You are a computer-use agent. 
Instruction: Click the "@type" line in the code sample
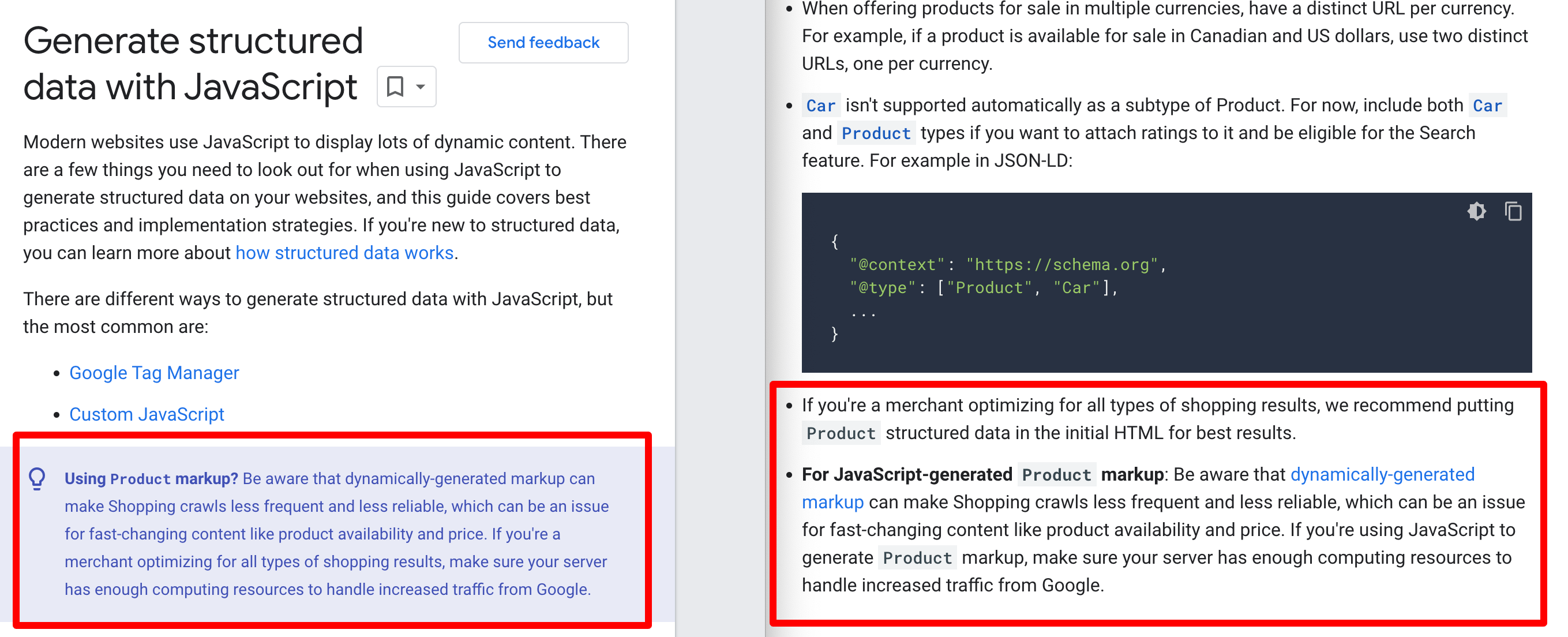click(x=974, y=287)
